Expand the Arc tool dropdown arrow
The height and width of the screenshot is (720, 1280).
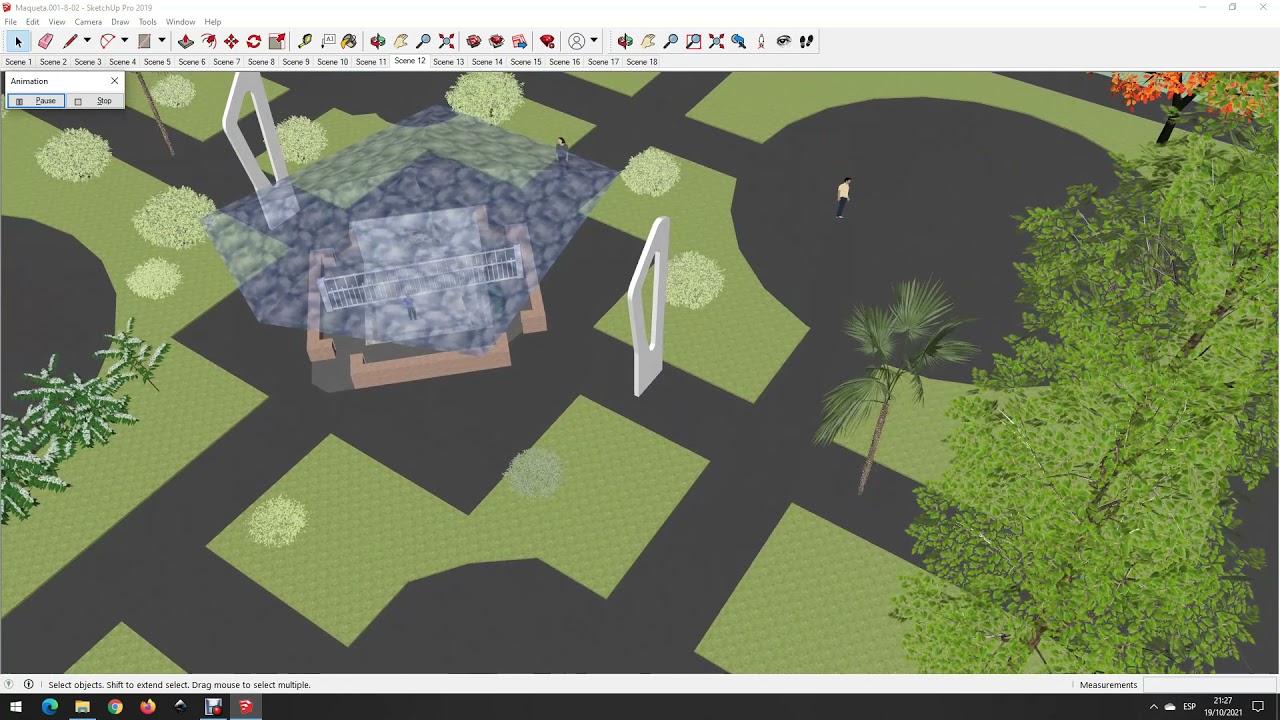(x=124, y=41)
